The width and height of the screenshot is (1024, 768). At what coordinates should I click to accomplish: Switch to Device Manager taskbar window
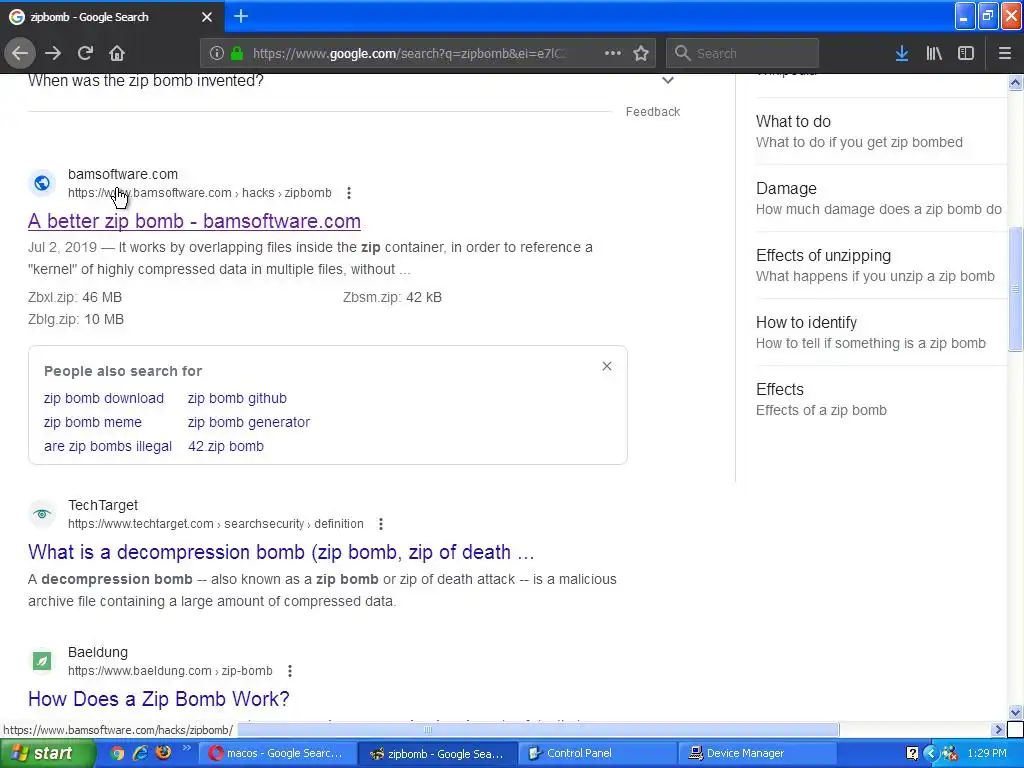(x=759, y=753)
